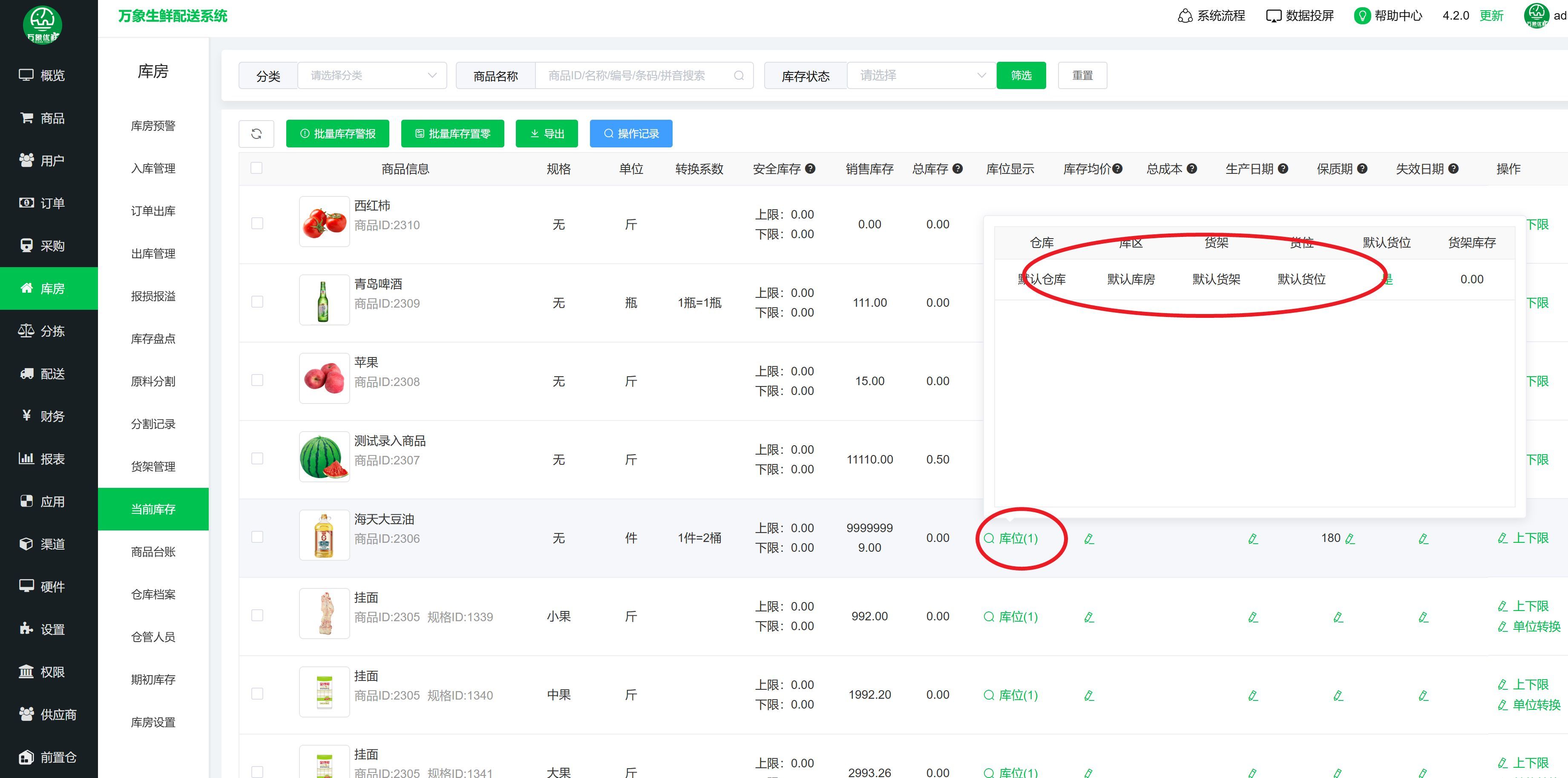Go to 订单 in the left sidebar

52,203
